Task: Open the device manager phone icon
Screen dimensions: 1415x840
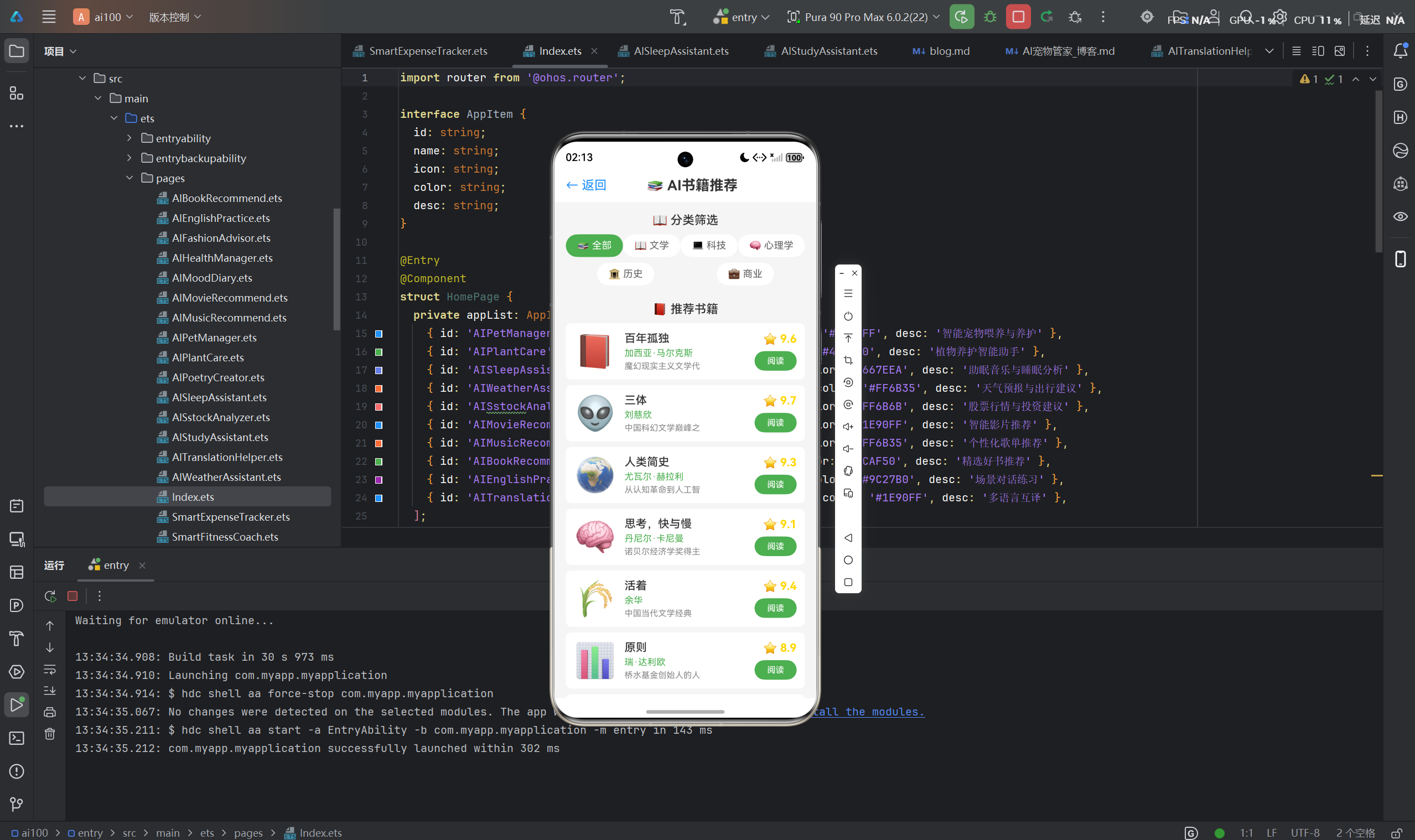Action: point(1400,258)
